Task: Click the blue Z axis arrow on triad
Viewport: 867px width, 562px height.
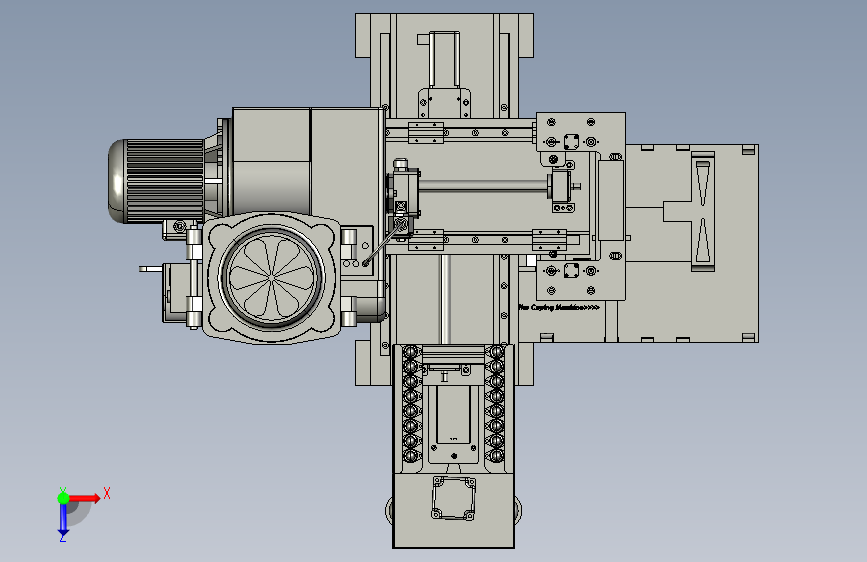Action: click(63, 520)
